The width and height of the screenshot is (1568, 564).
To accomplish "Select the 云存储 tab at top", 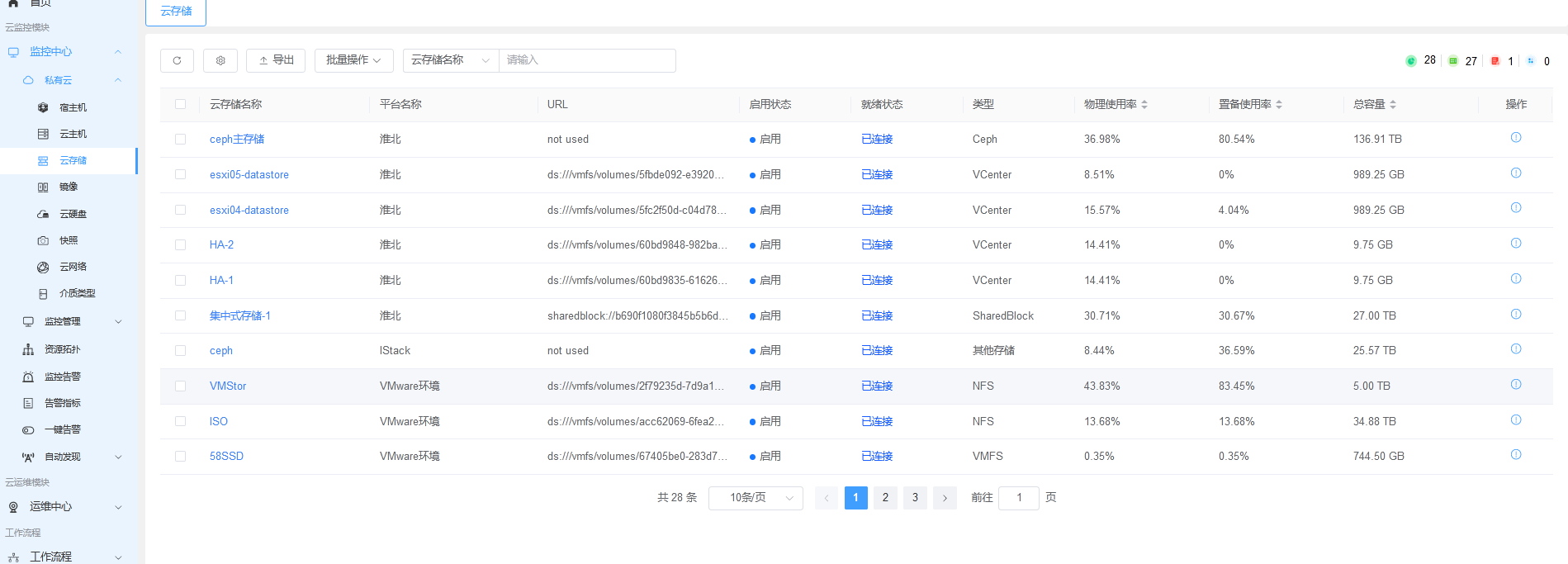I will pos(176,12).
